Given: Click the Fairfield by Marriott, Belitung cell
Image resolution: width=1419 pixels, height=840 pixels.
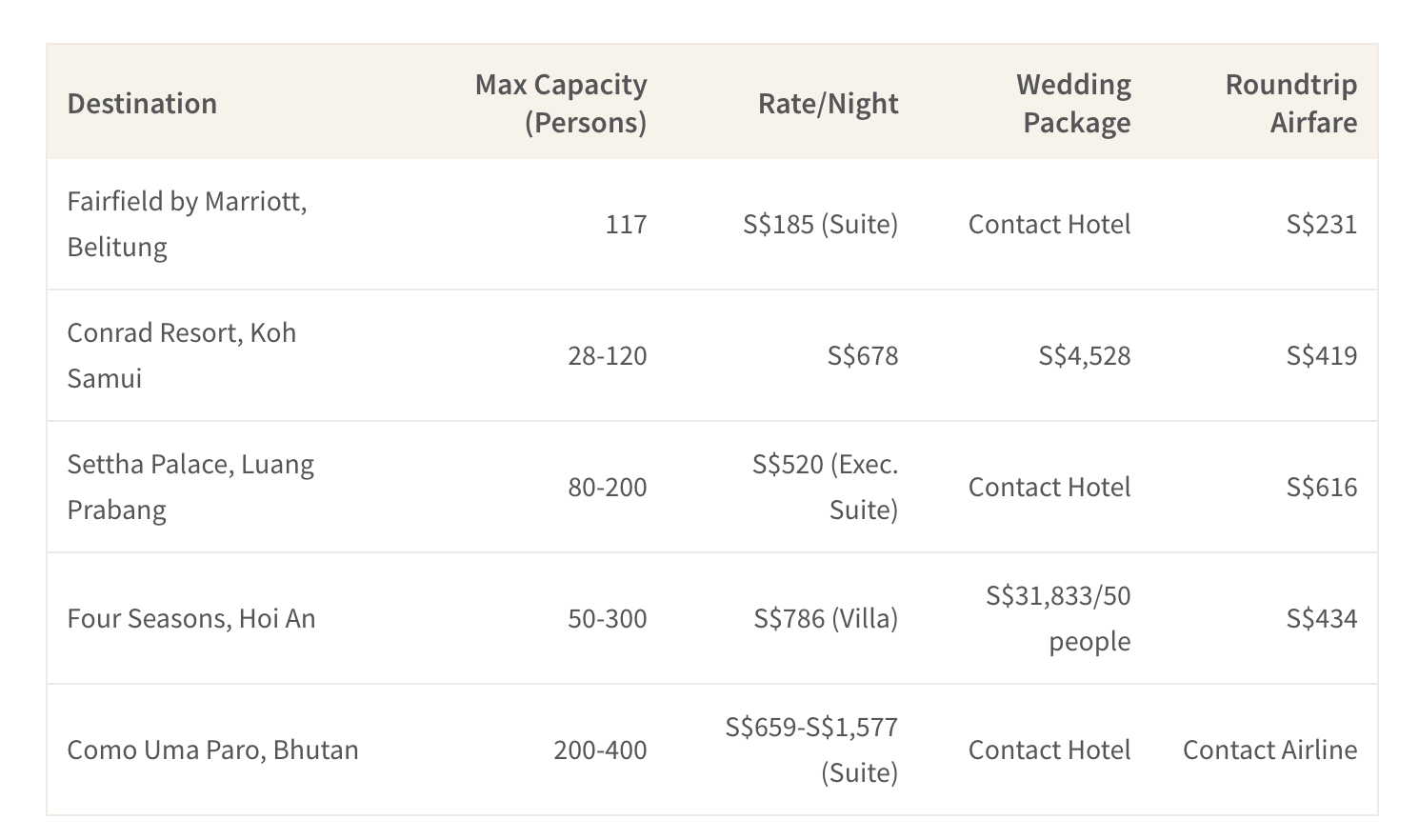Looking at the screenshot, I should coord(187,224).
